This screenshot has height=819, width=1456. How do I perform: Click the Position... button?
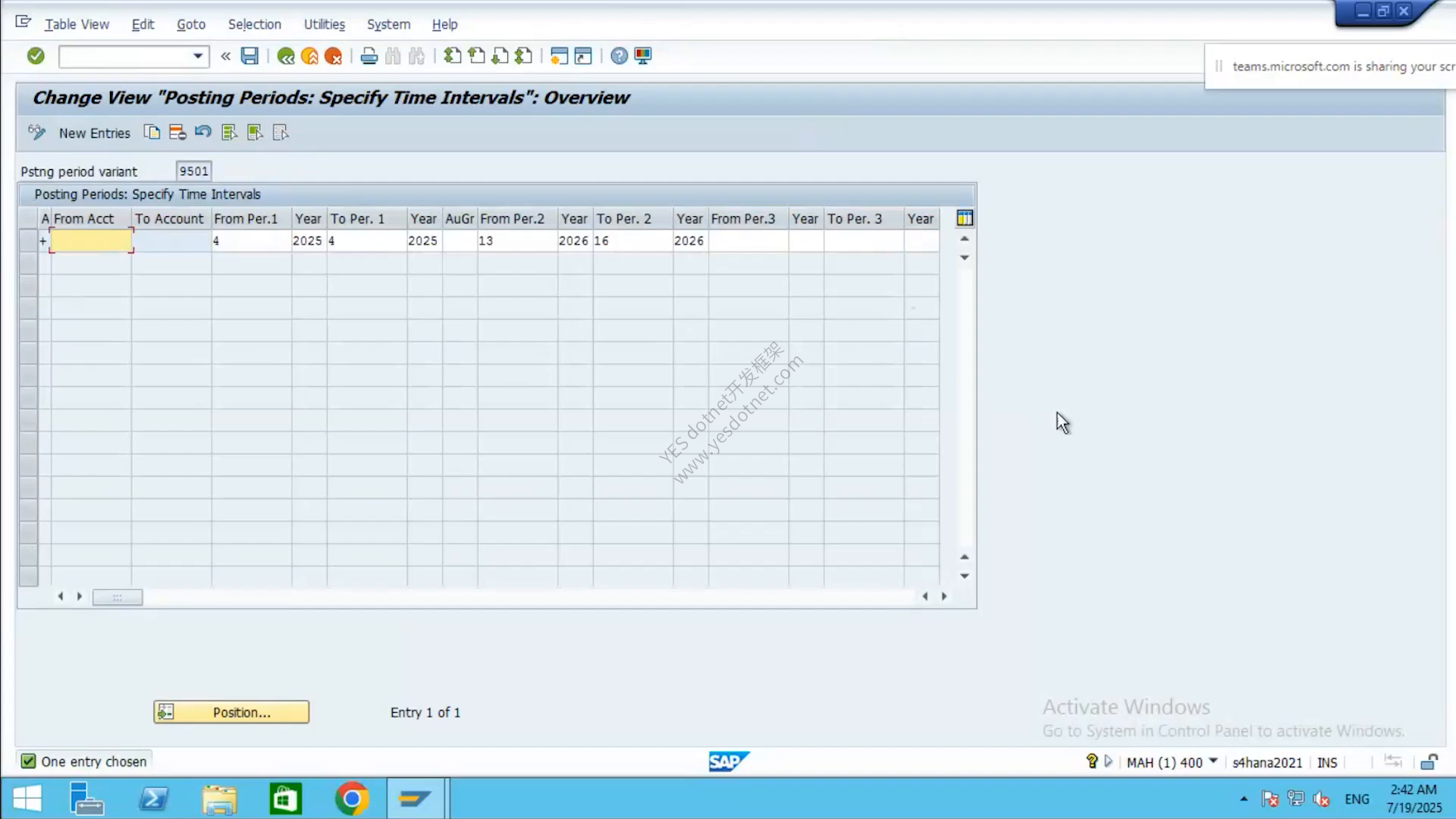231,712
